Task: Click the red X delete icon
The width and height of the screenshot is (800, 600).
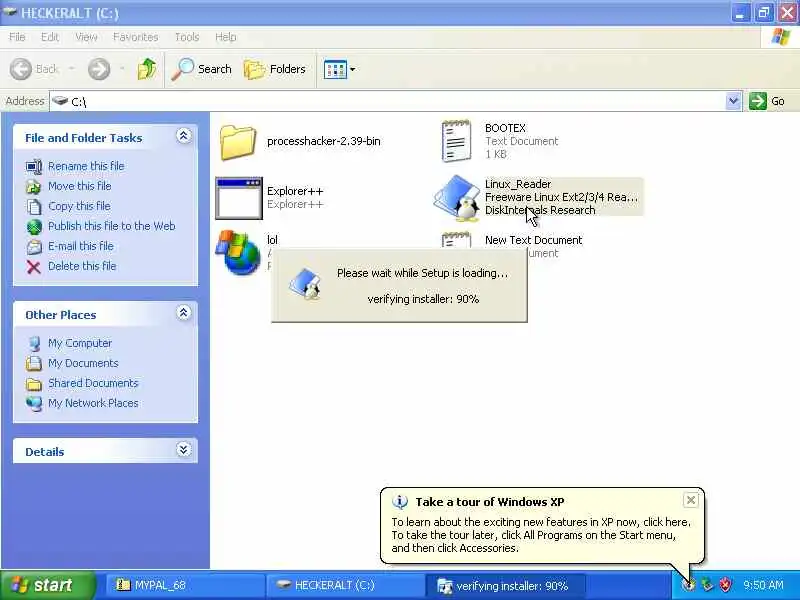Action: [34, 267]
